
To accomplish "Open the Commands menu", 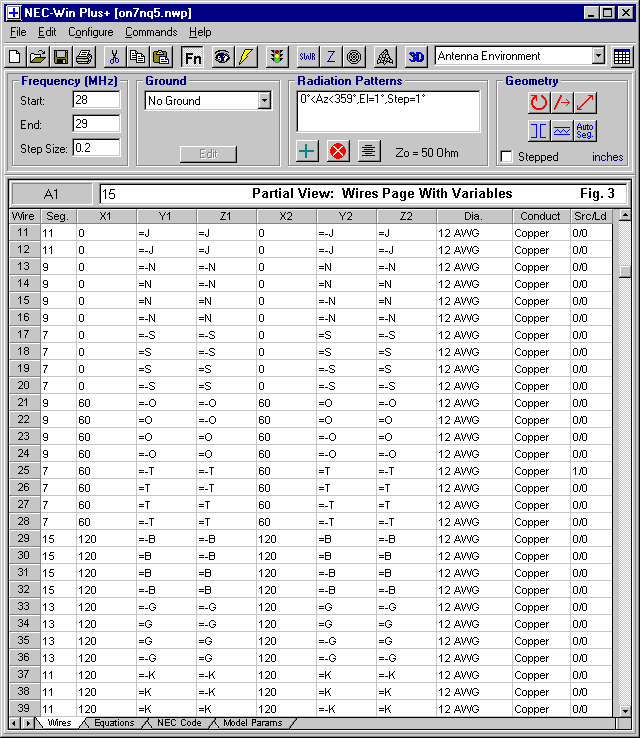I will [x=151, y=32].
